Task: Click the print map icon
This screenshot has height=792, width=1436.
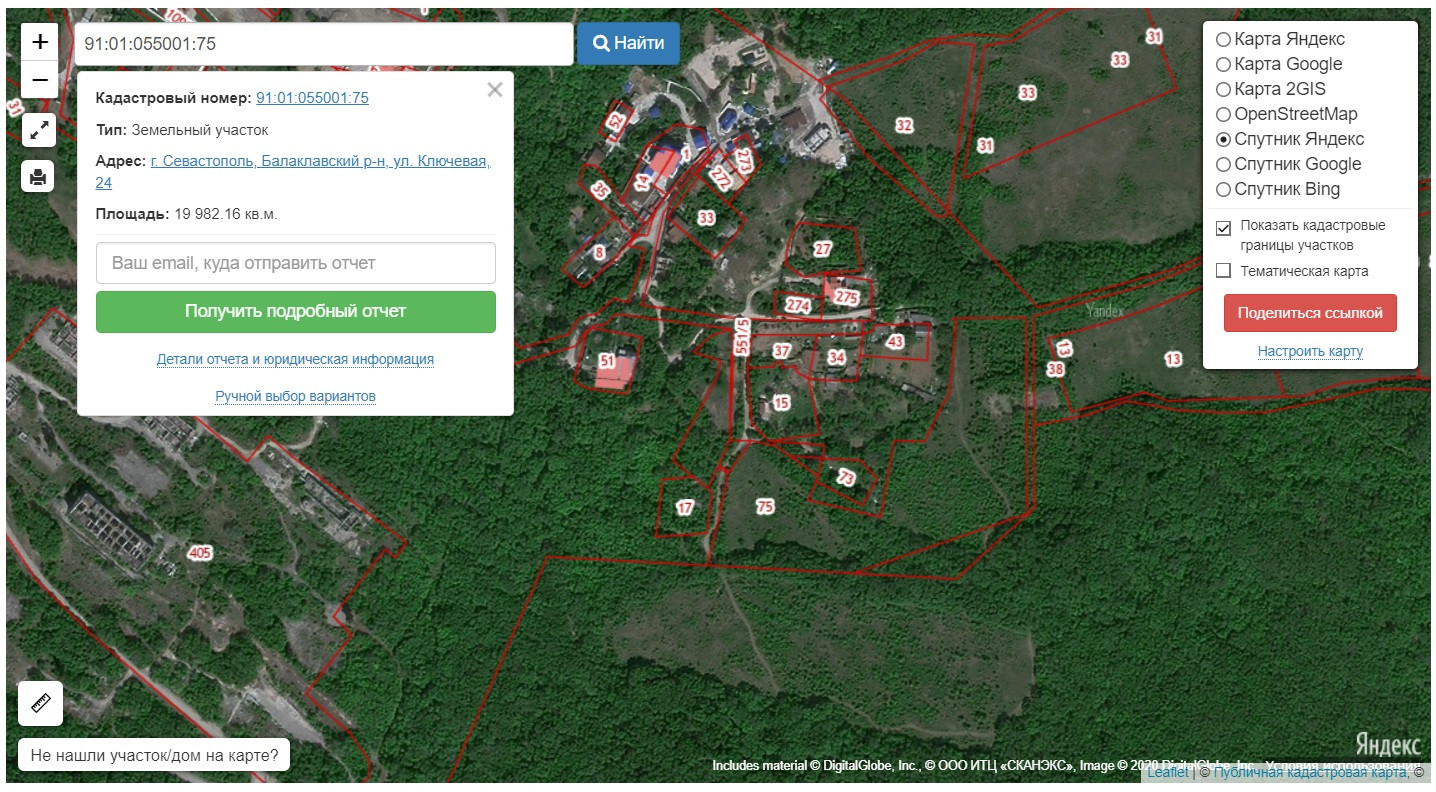Action: click(x=38, y=177)
